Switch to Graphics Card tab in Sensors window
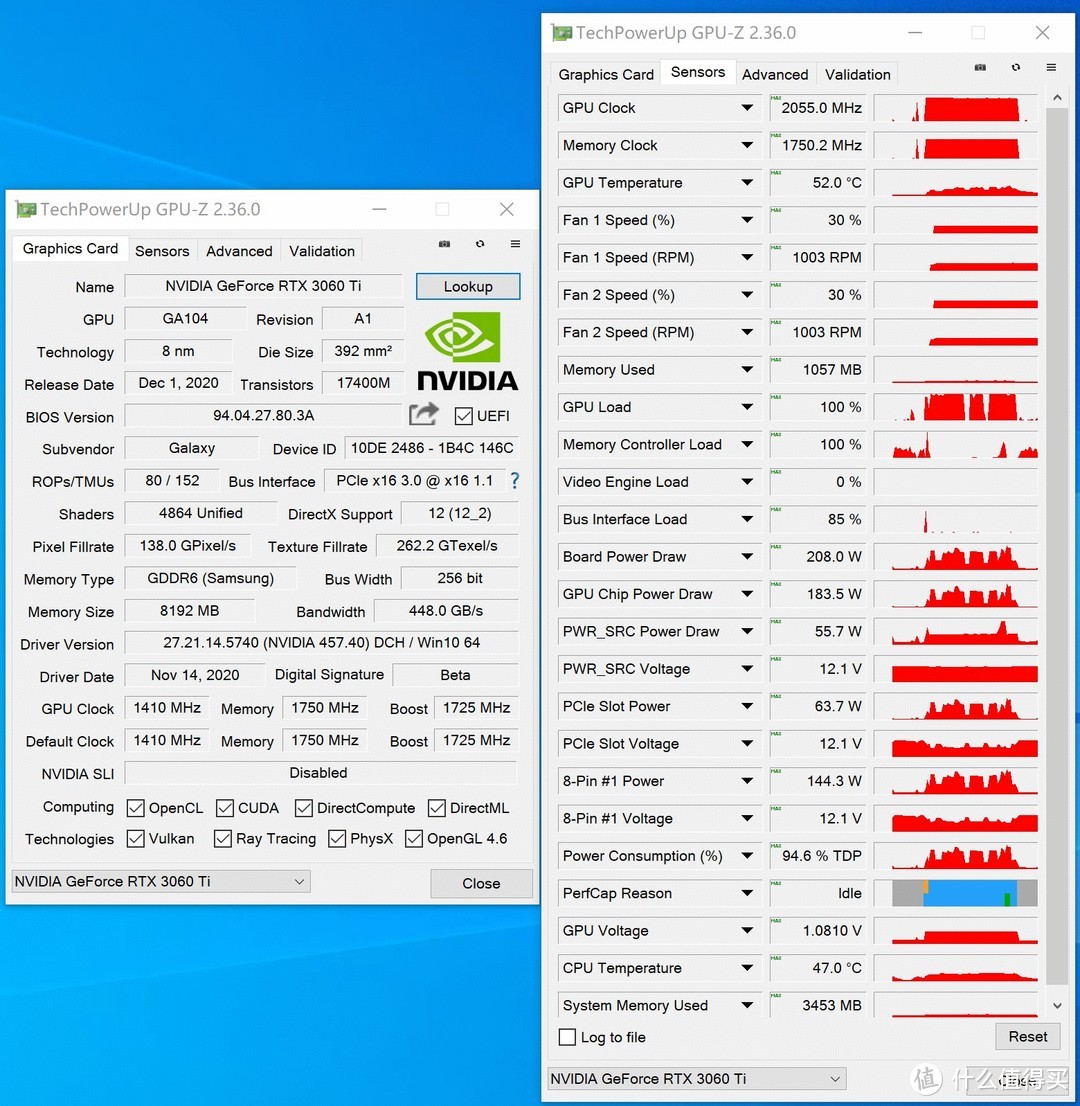 606,75
